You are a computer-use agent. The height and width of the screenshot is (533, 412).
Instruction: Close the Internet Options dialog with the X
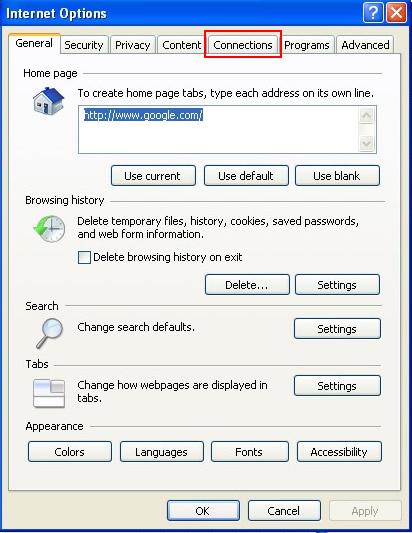(x=396, y=13)
